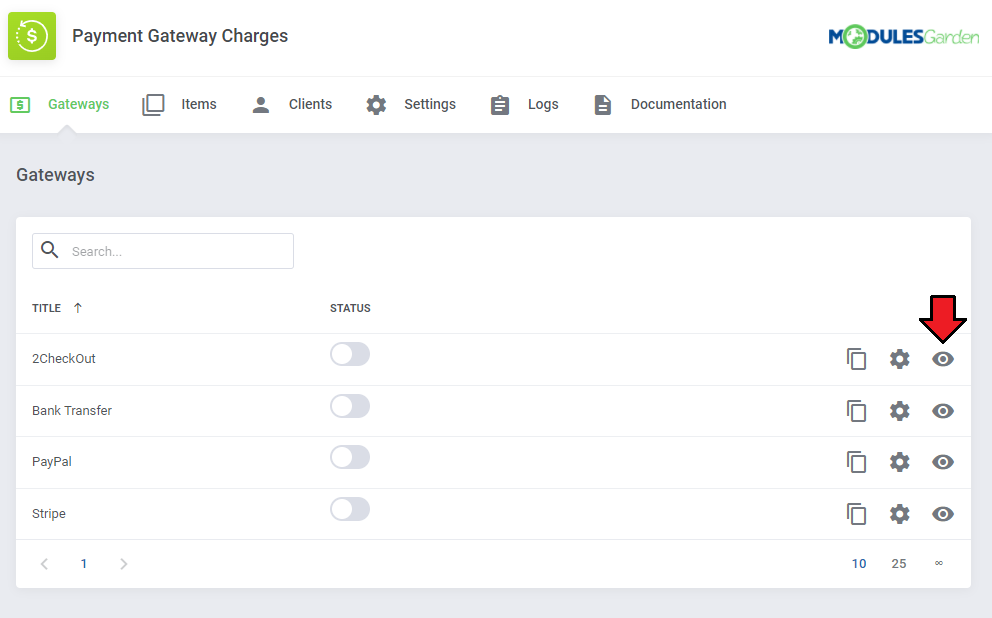Switch to the Gateways tab

point(78,104)
